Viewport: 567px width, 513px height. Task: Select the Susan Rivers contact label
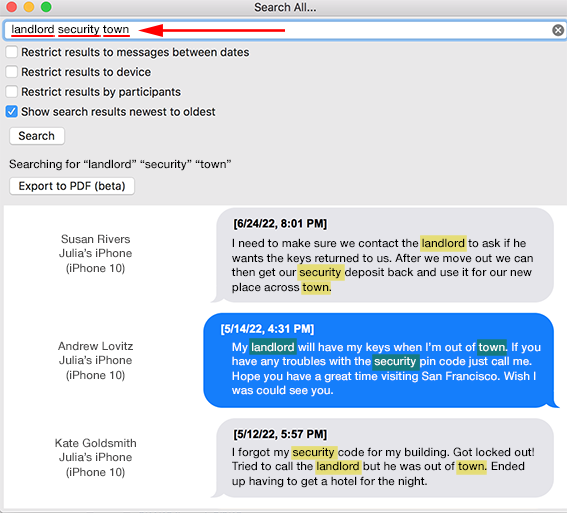[x=95, y=239]
